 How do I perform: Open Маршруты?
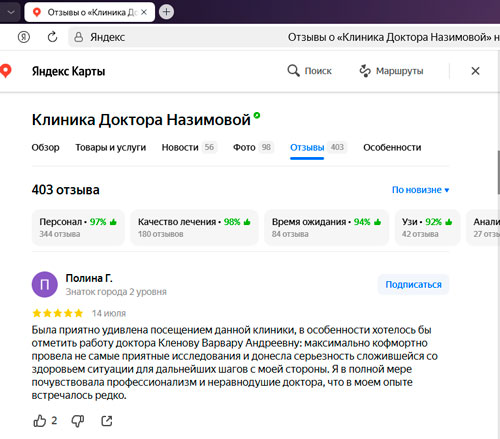(x=400, y=71)
